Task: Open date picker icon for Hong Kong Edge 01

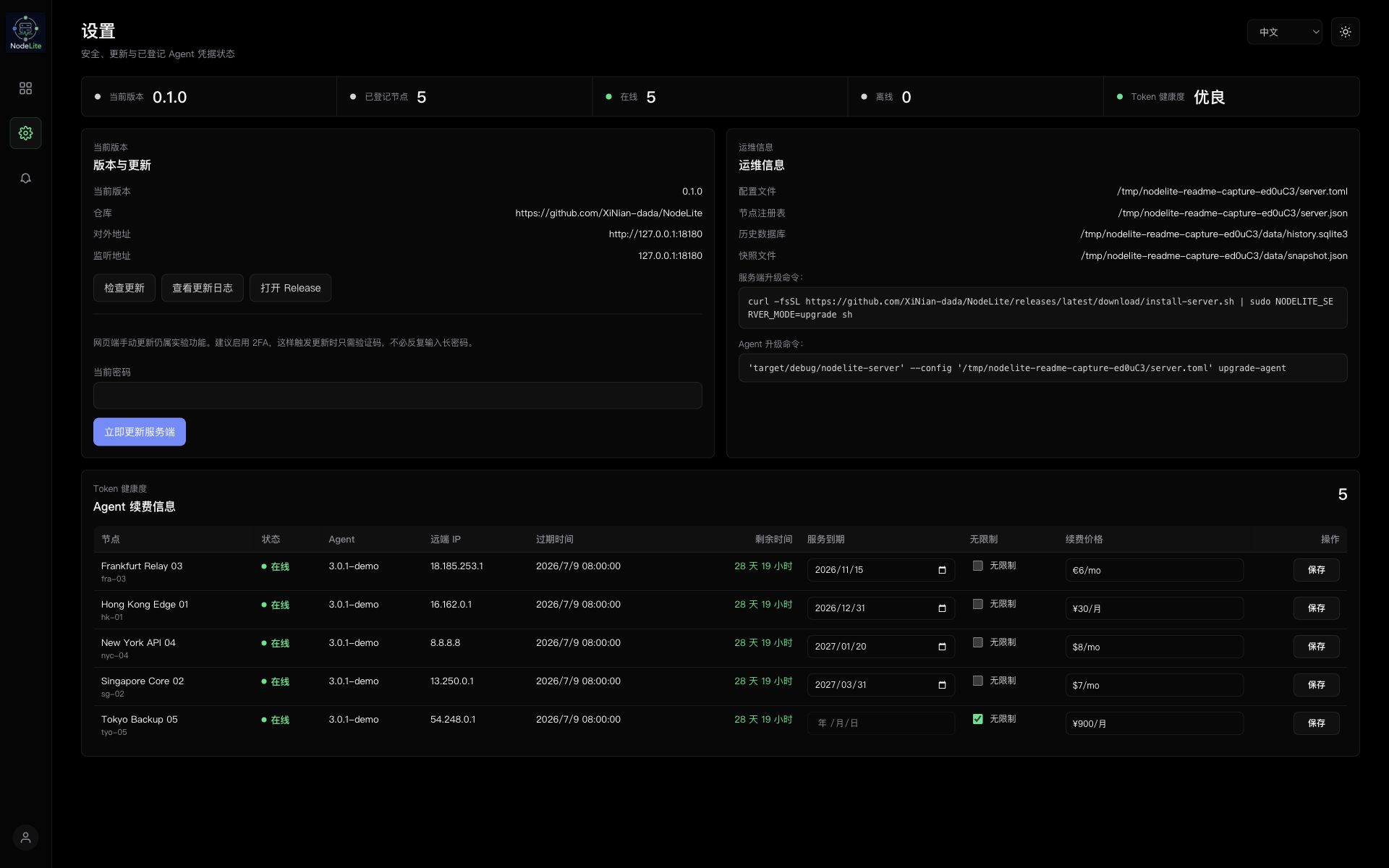Action: click(942, 608)
